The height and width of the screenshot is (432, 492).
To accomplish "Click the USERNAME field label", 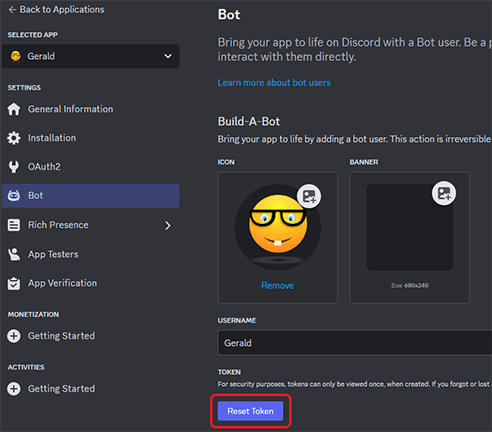I will pyautogui.click(x=237, y=320).
